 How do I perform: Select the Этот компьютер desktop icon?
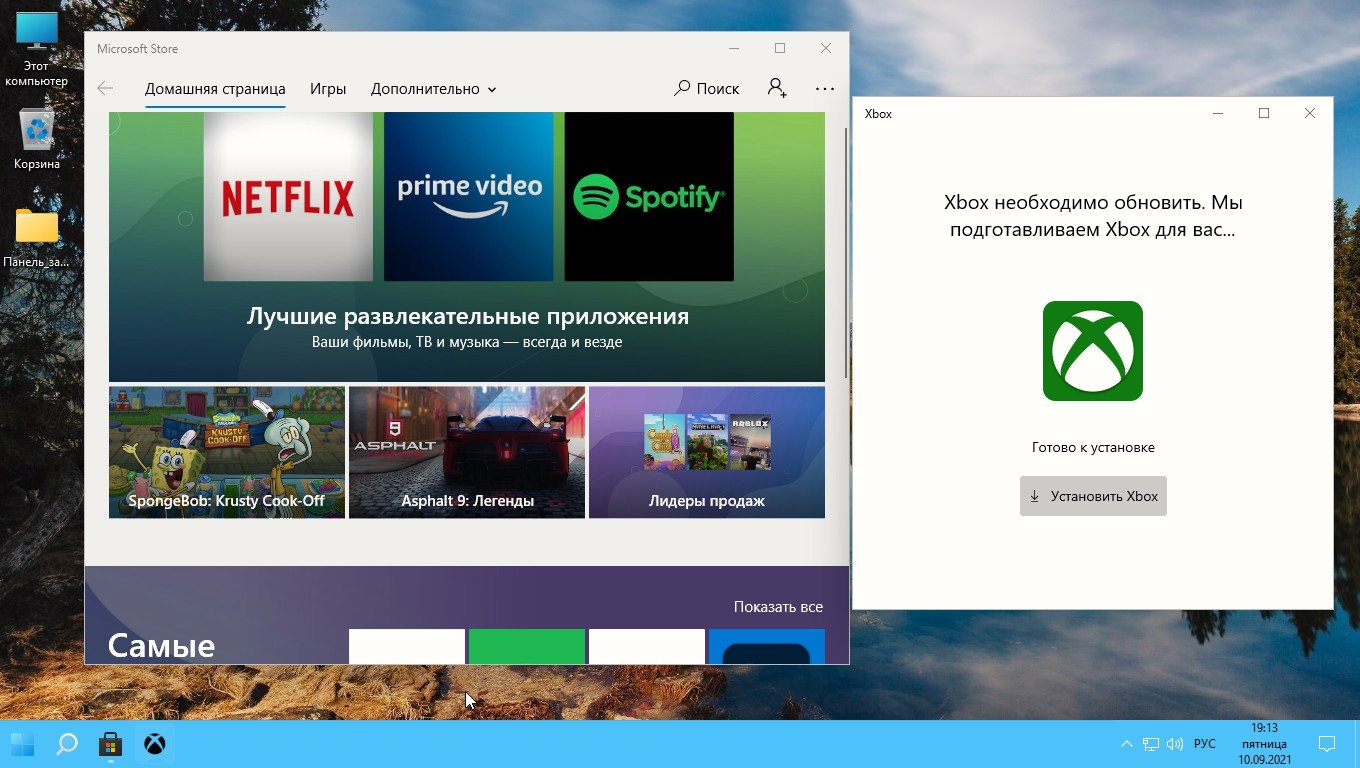coord(37,50)
